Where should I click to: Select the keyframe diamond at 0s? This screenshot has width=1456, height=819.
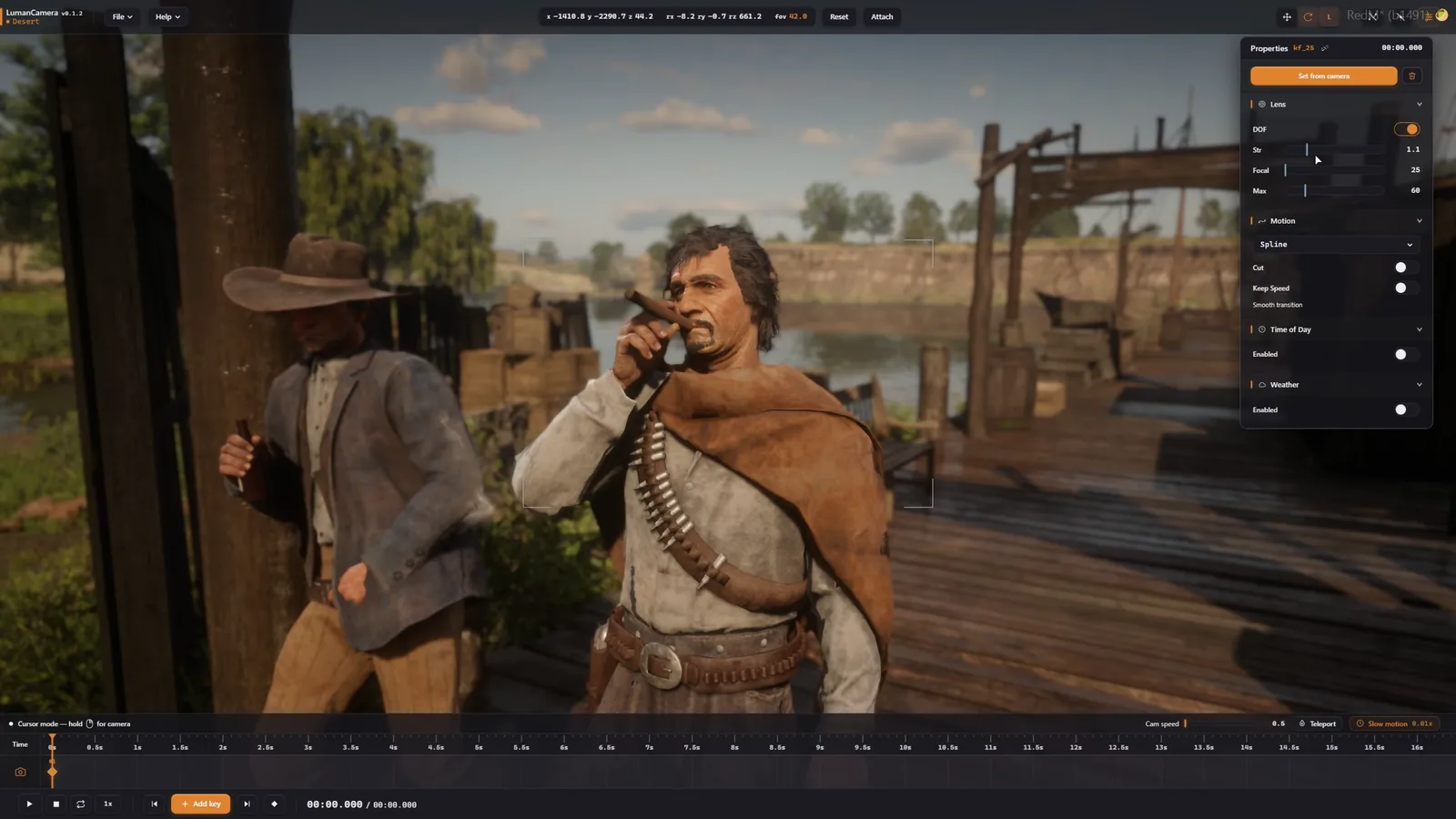pyautogui.click(x=52, y=772)
